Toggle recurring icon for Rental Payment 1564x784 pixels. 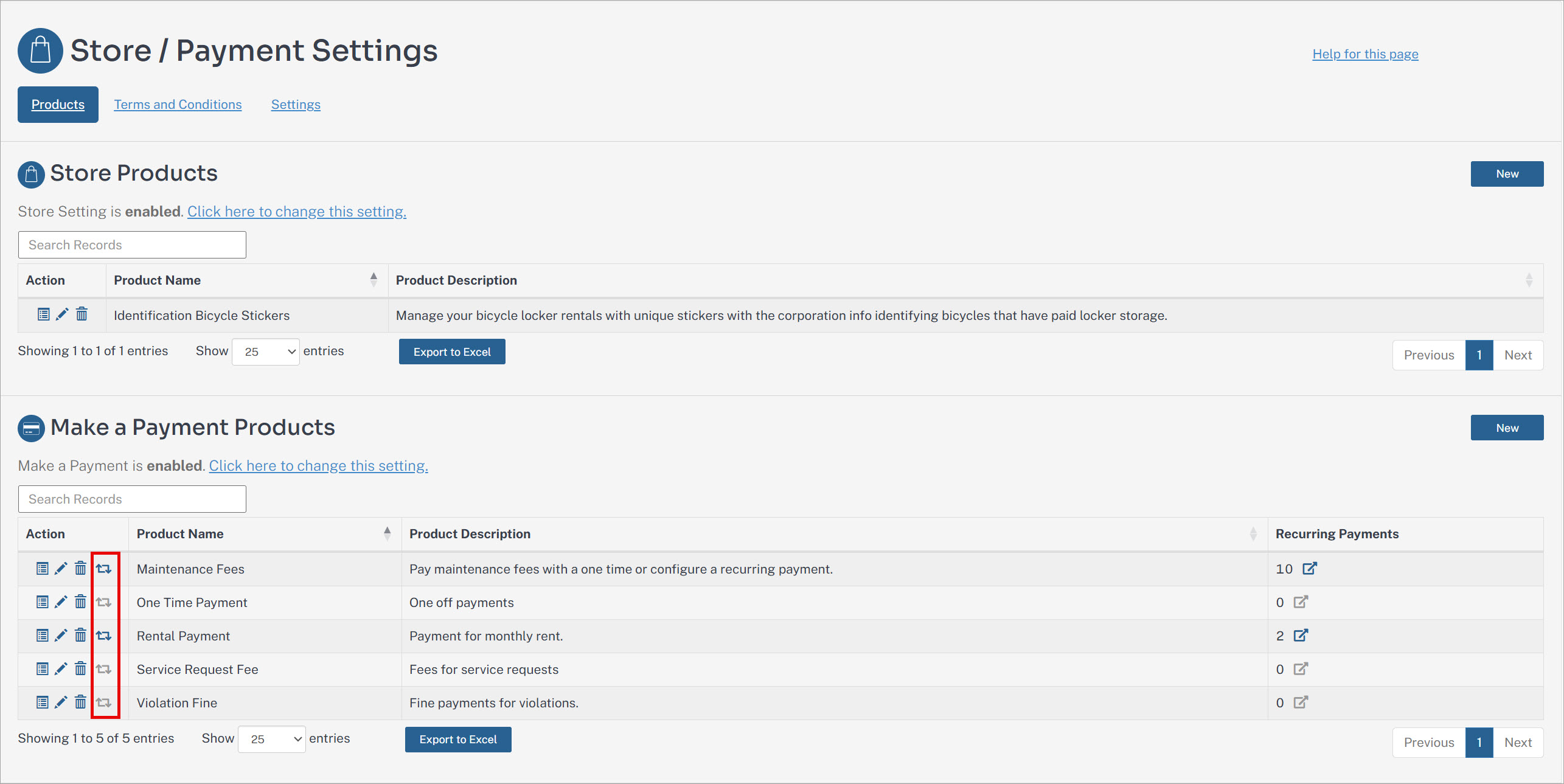pos(103,636)
